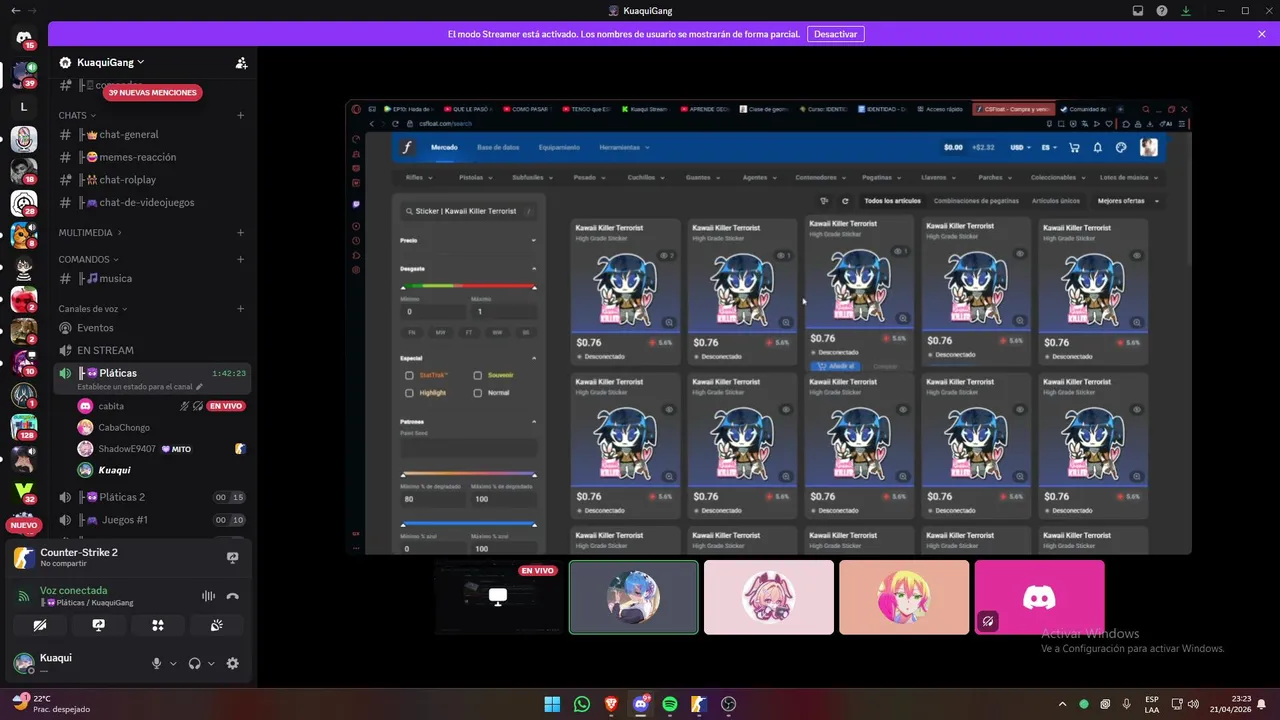Click Desactivar to disable Streamer mode
The height and width of the screenshot is (720, 1280).
pos(835,34)
